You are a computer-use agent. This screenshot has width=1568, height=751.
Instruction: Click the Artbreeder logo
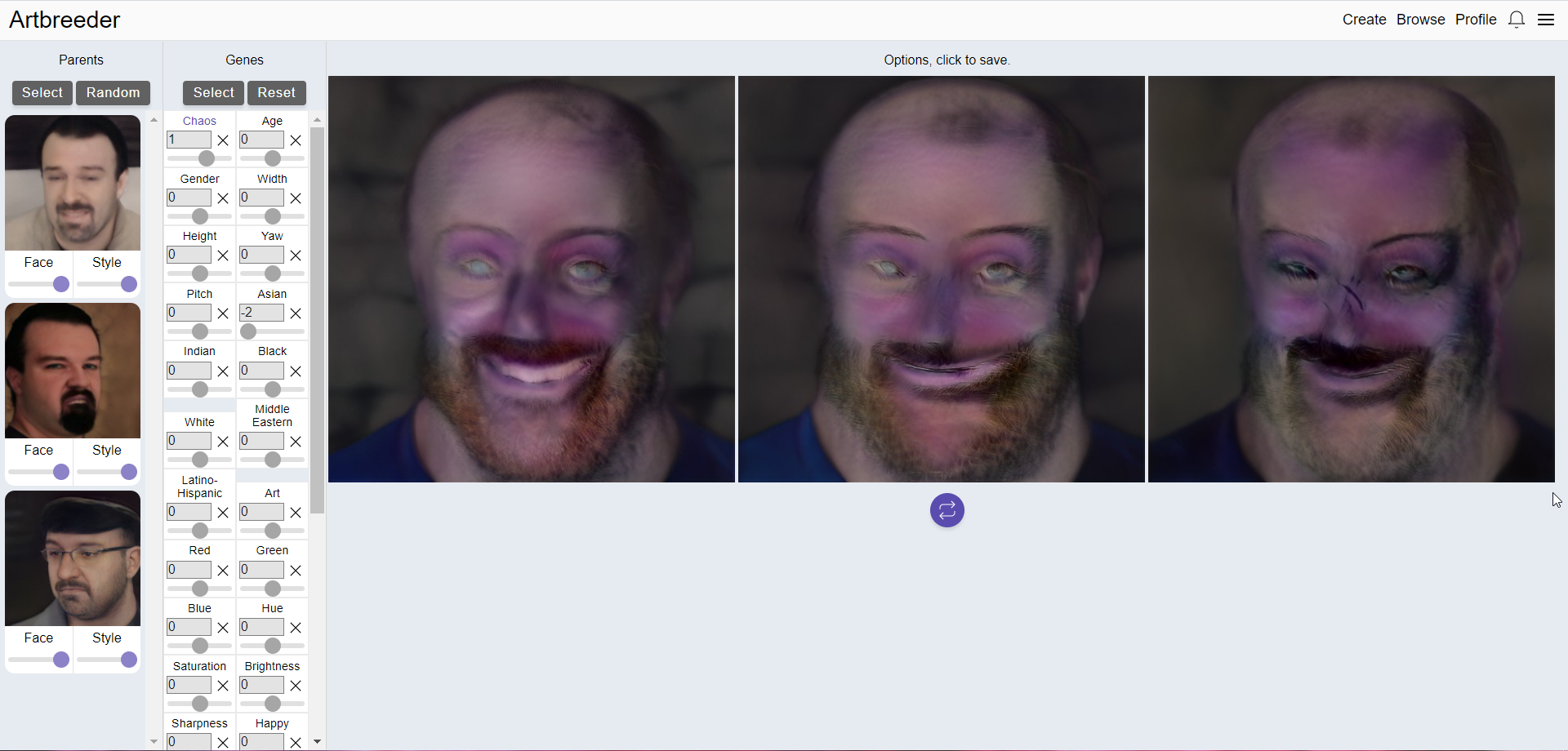click(x=65, y=20)
